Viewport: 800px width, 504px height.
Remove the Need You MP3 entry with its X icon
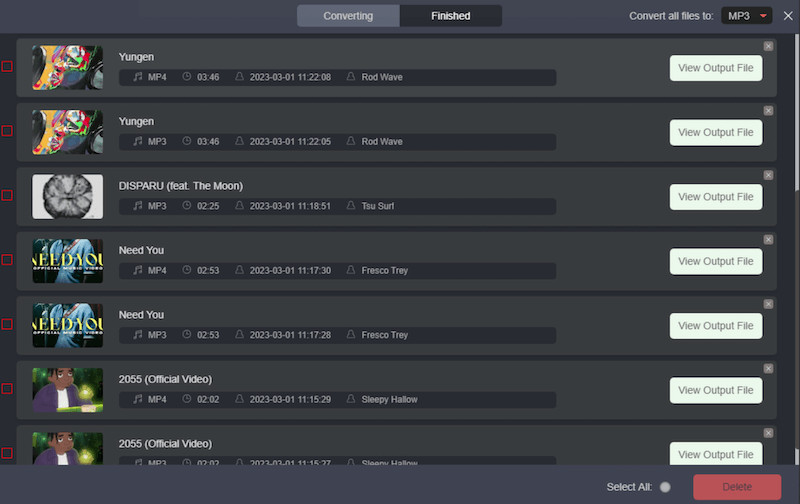click(768, 304)
